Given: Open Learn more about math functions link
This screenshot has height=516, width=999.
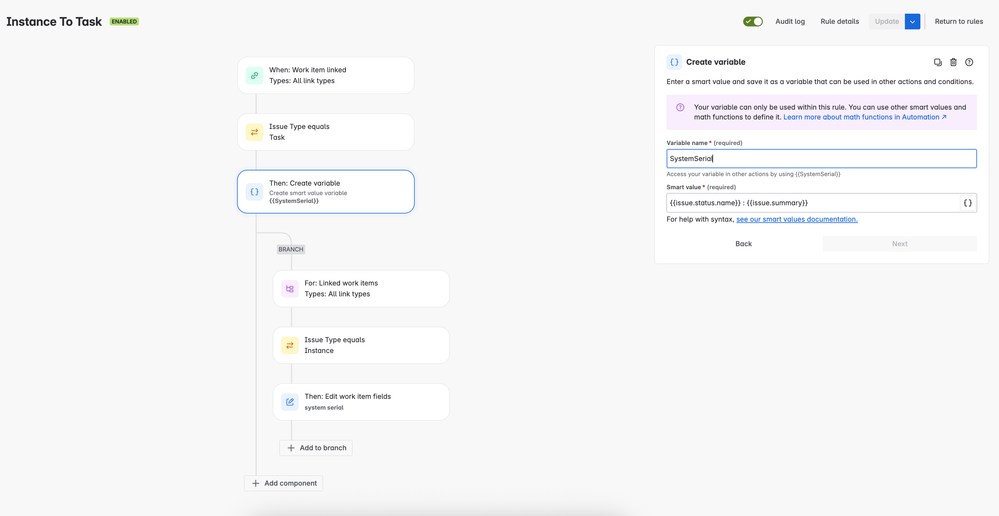Looking at the screenshot, I should point(865,117).
